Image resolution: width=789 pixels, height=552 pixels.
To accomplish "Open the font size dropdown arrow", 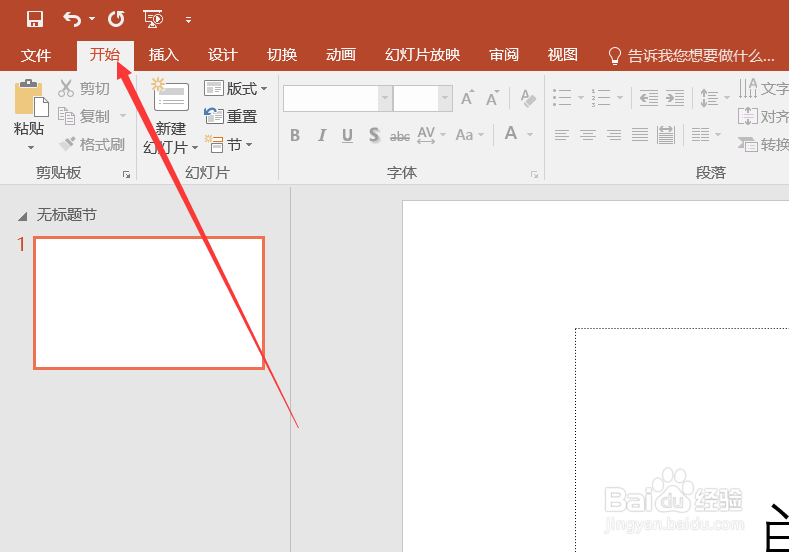I will point(445,98).
